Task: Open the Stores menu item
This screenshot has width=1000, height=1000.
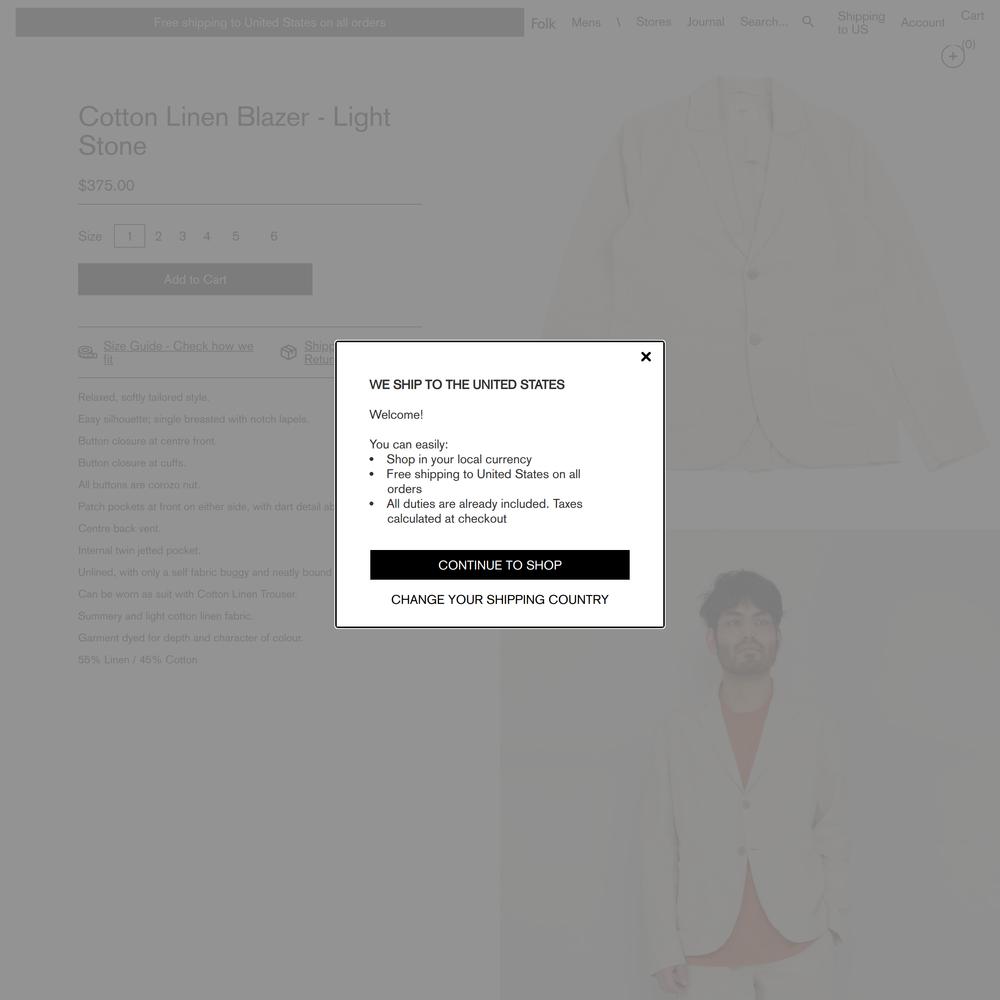Action: coord(653,22)
